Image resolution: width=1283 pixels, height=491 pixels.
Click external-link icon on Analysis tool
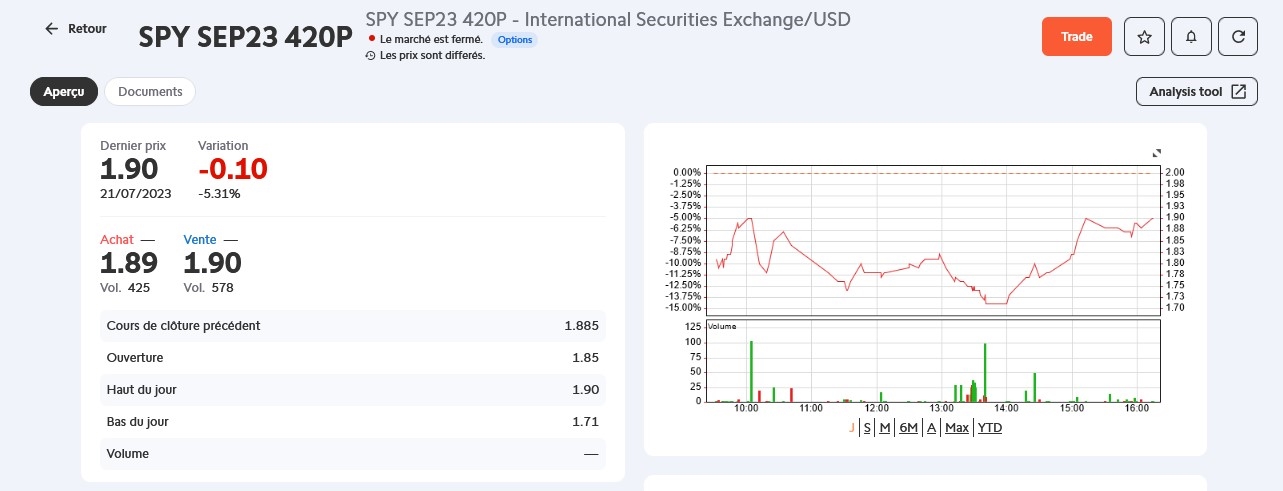coord(1238,92)
